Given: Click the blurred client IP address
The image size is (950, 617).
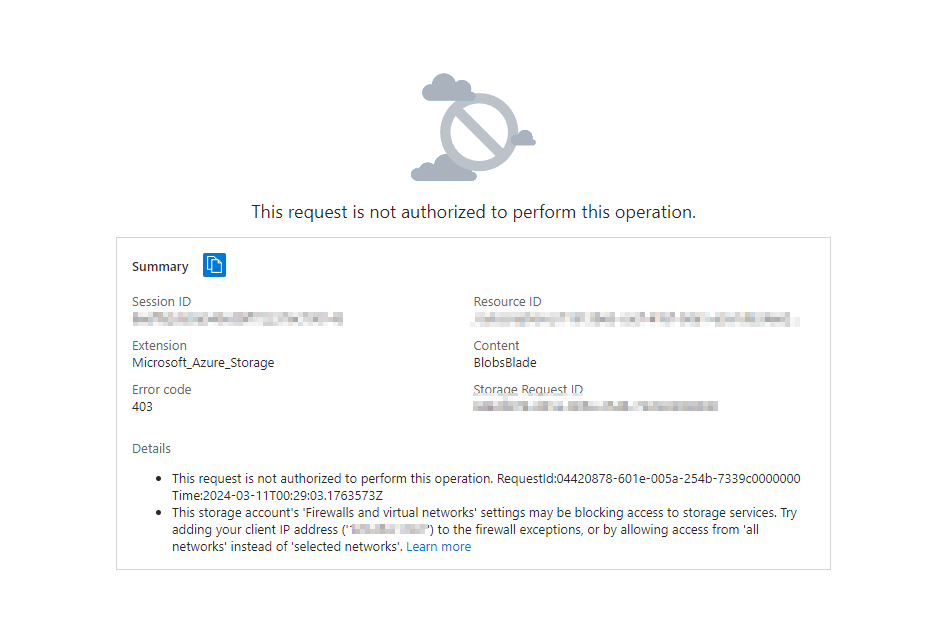Looking at the screenshot, I should click(x=389, y=530).
